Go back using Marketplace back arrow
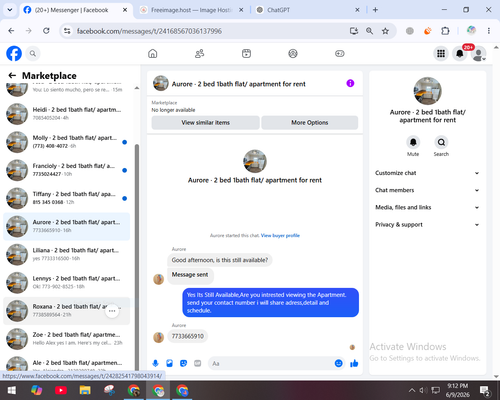The image size is (500, 400). click(12, 76)
